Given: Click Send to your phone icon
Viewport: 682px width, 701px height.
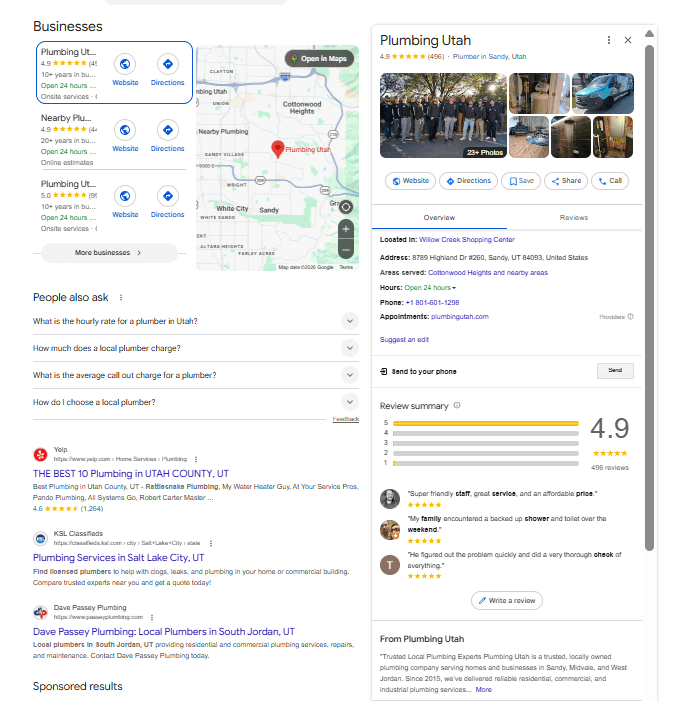Looking at the screenshot, I should pos(383,372).
